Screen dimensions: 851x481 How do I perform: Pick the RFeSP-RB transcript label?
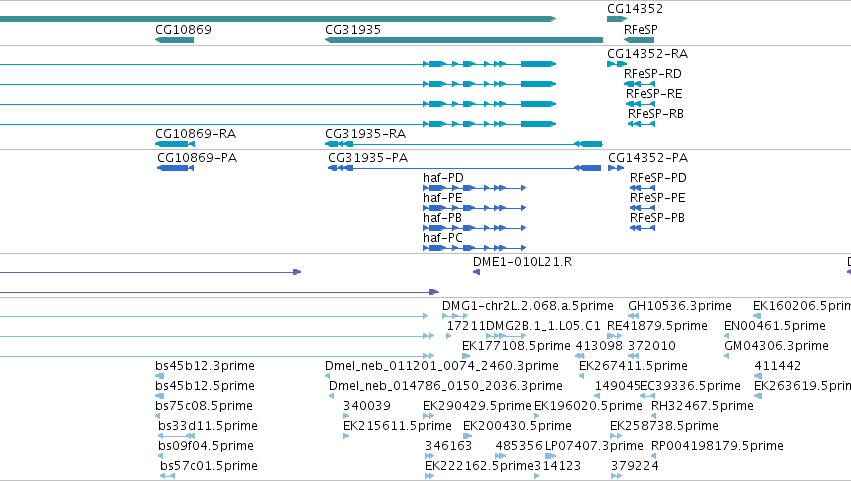tap(656, 114)
